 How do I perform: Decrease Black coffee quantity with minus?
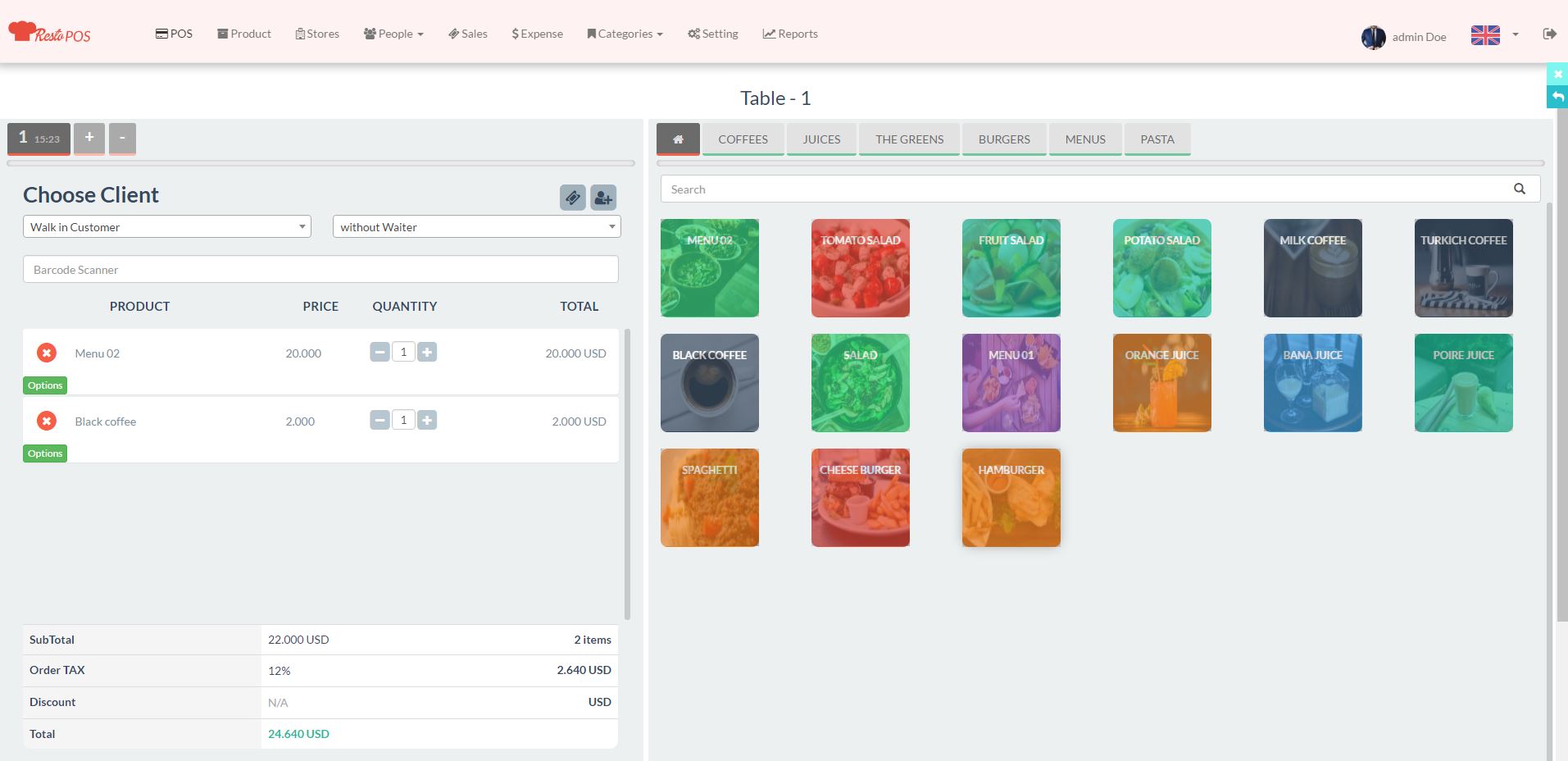(380, 421)
